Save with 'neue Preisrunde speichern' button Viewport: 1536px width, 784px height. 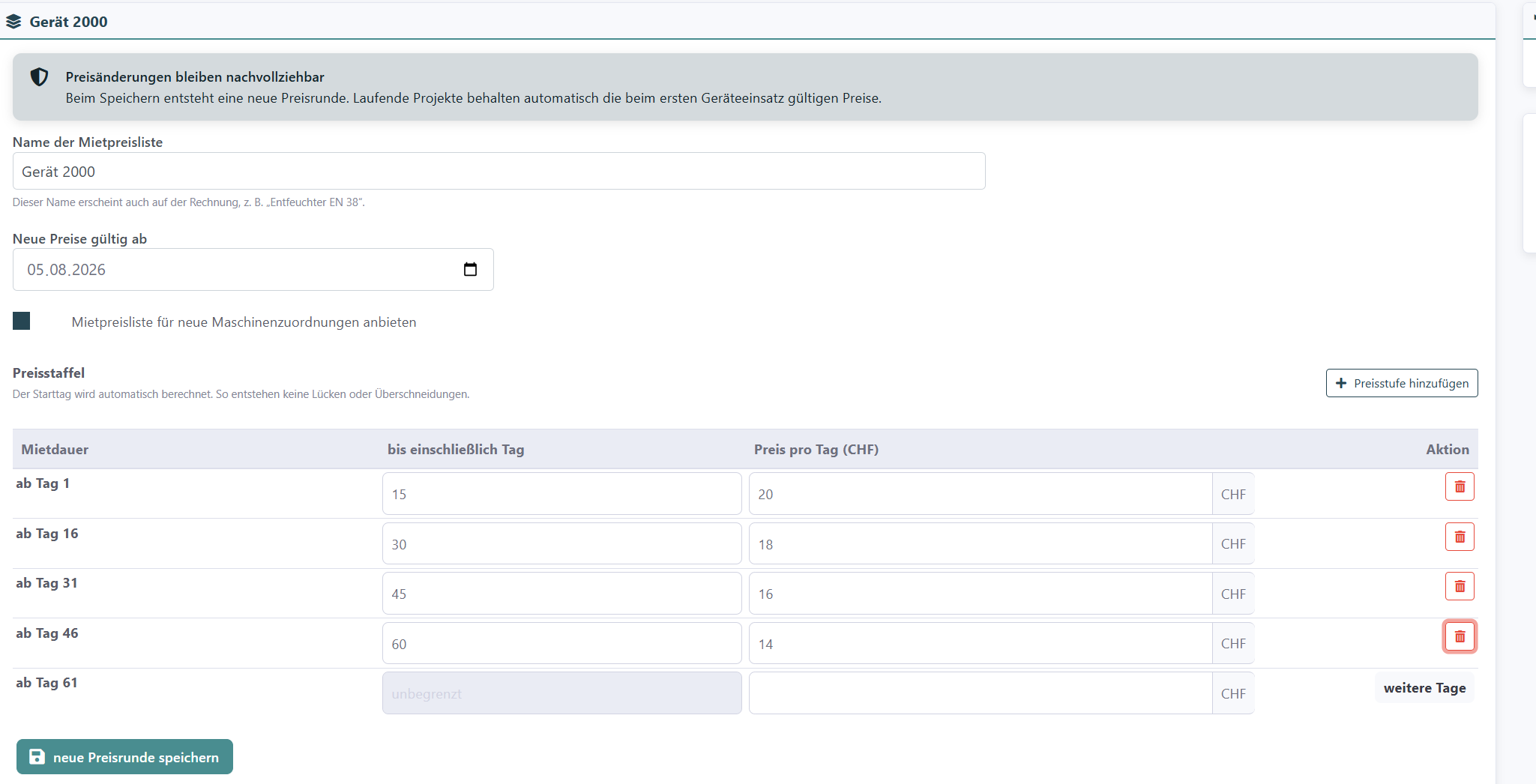coord(124,757)
